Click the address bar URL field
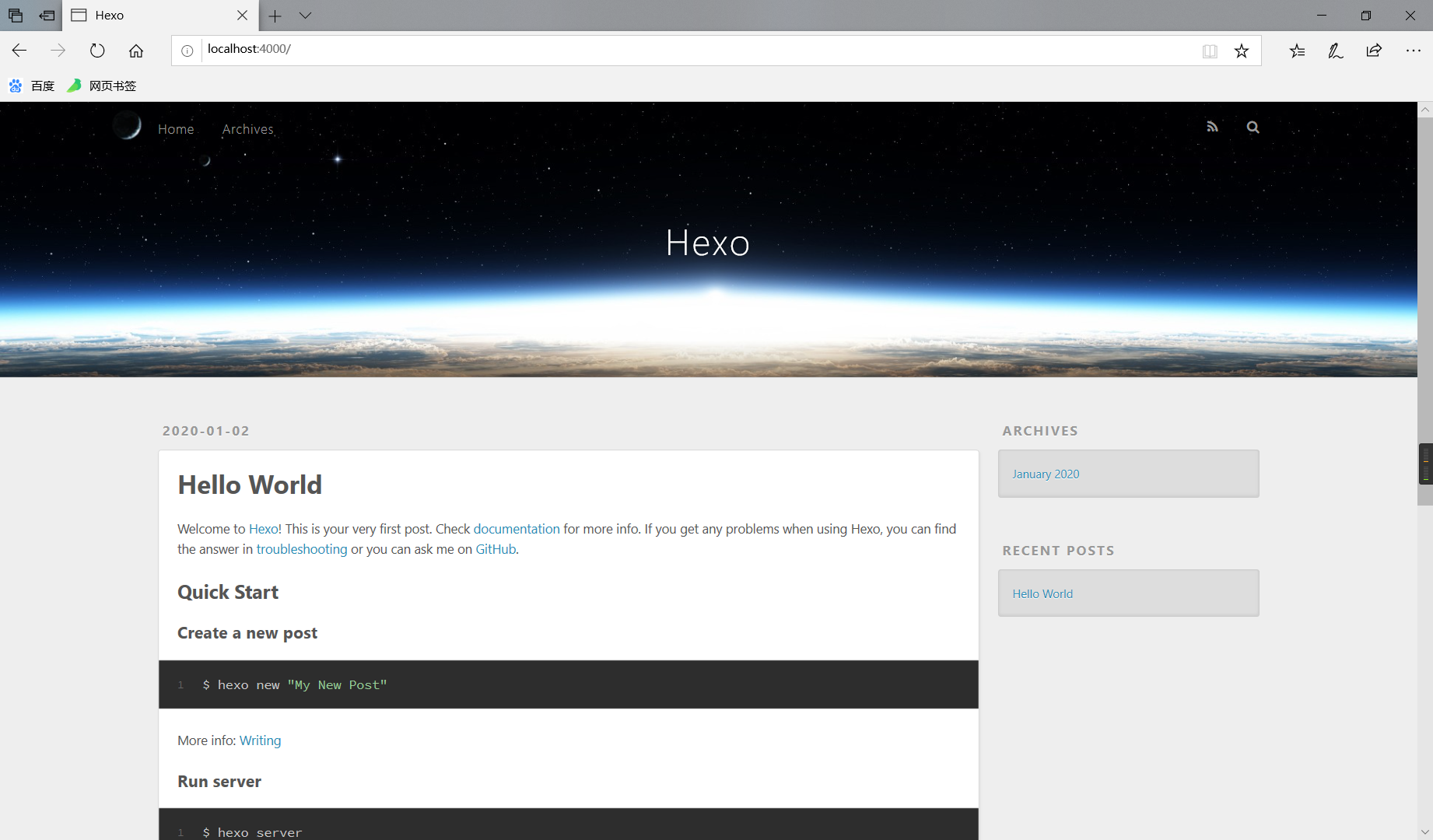 (x=700, y=49)
